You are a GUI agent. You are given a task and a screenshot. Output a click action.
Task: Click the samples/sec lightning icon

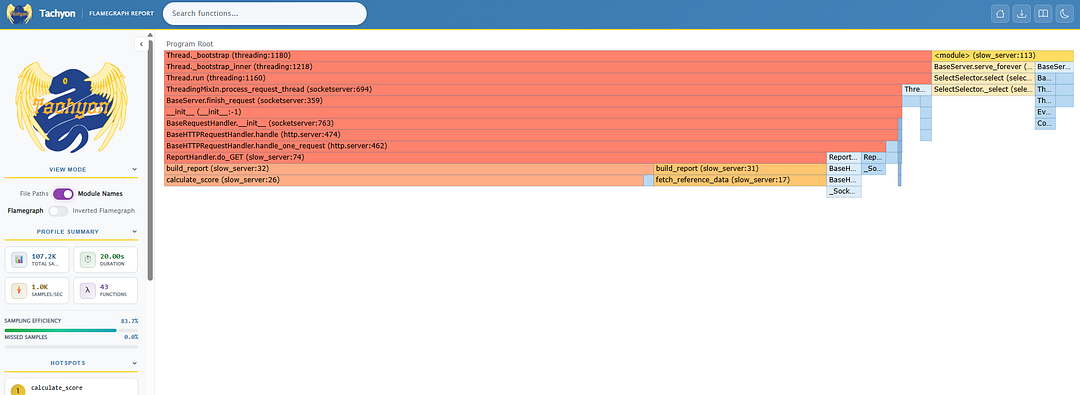point(19,291)
